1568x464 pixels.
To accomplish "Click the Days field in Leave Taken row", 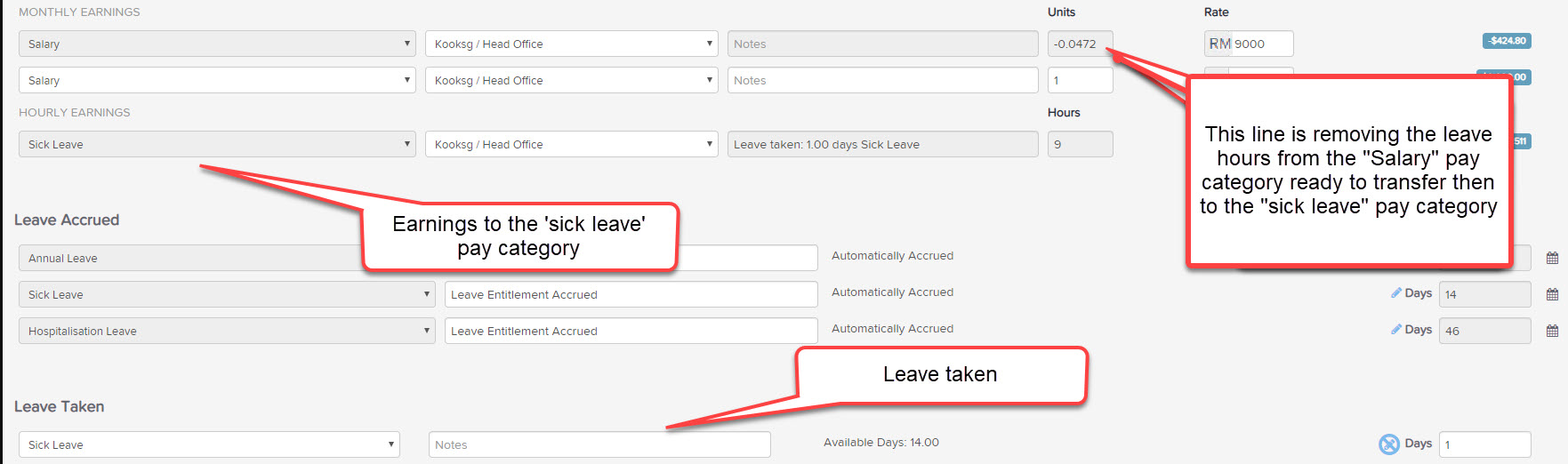I will point(1485,444).
